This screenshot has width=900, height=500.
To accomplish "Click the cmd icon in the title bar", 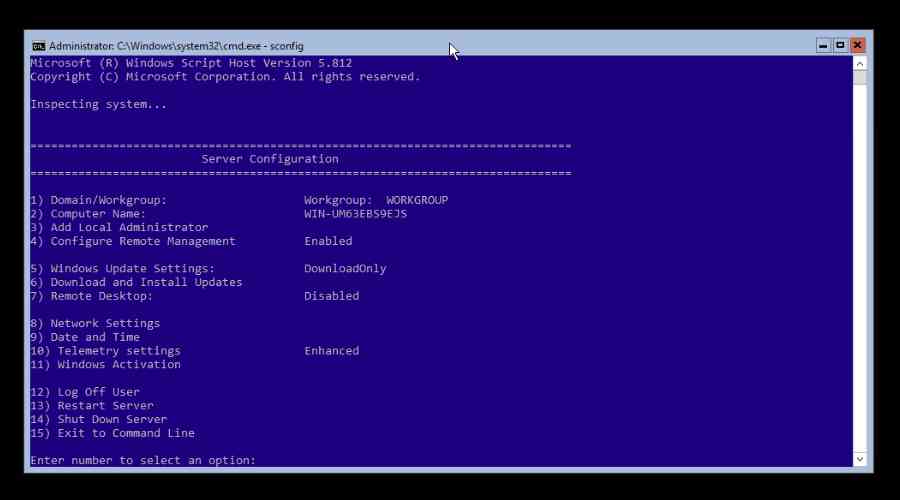I will click(38, 46).
